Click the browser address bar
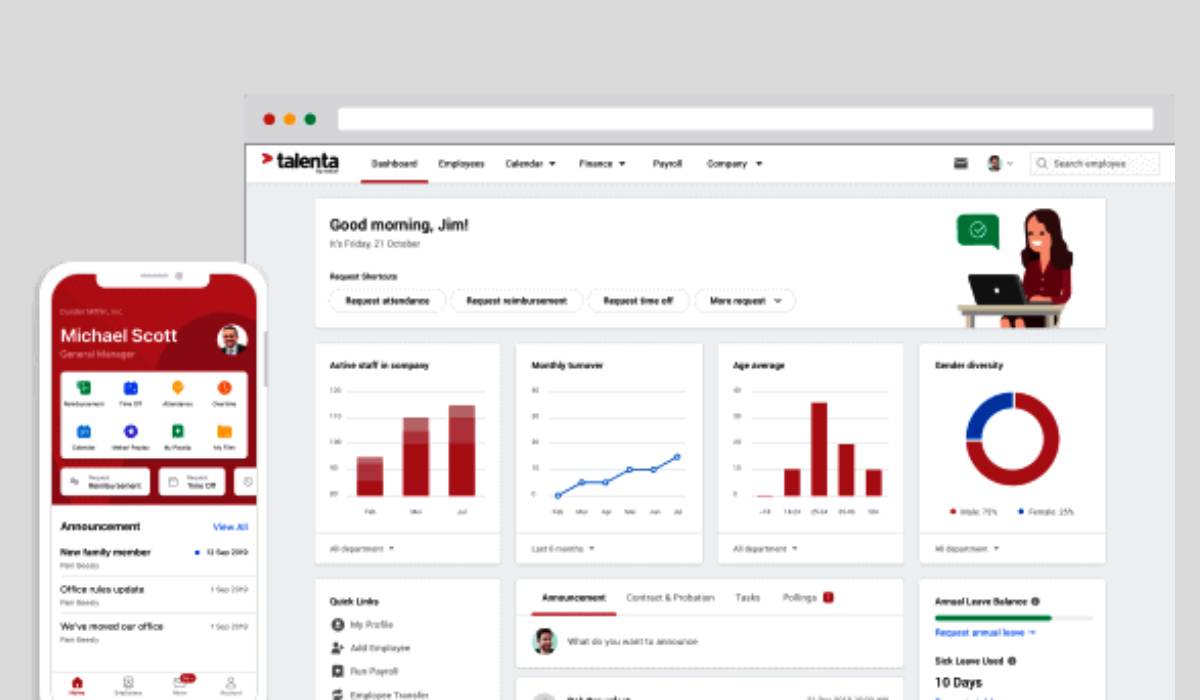 745,119
